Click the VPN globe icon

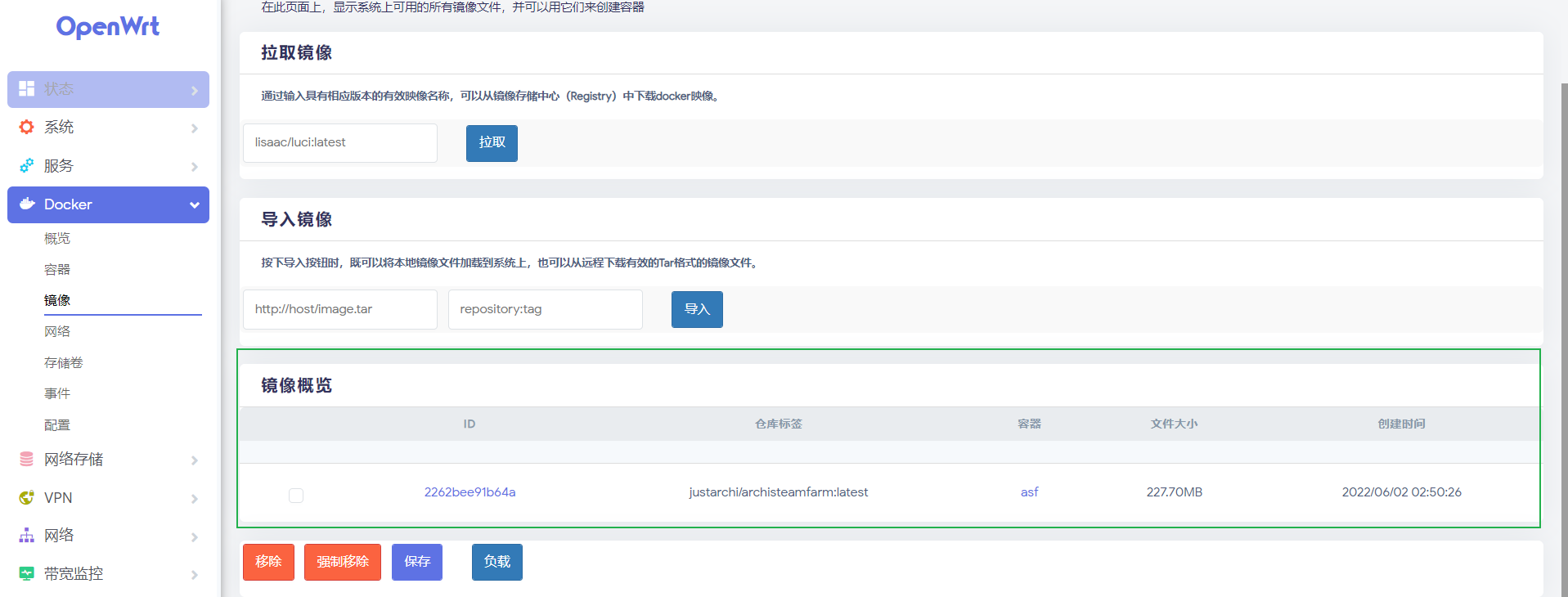click(x=26, y=497)
